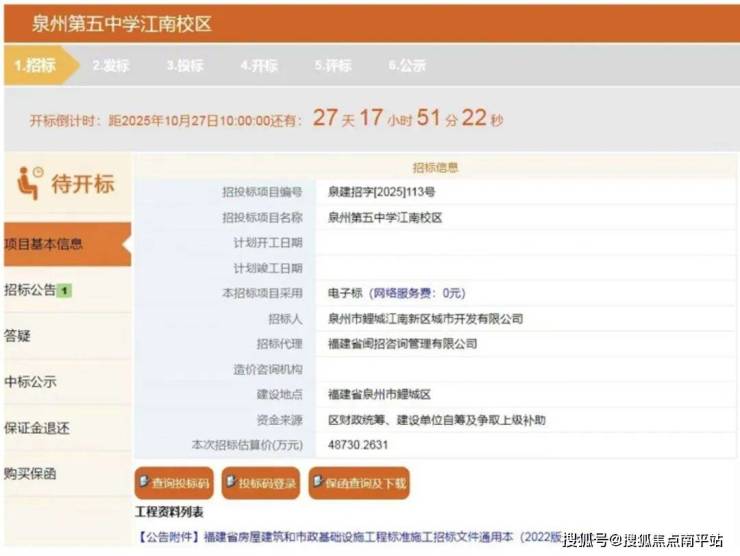740x556 pixels.
Task: Select 答疑 from the left menu
Action: pyautogui.click(x=18, y=336)
